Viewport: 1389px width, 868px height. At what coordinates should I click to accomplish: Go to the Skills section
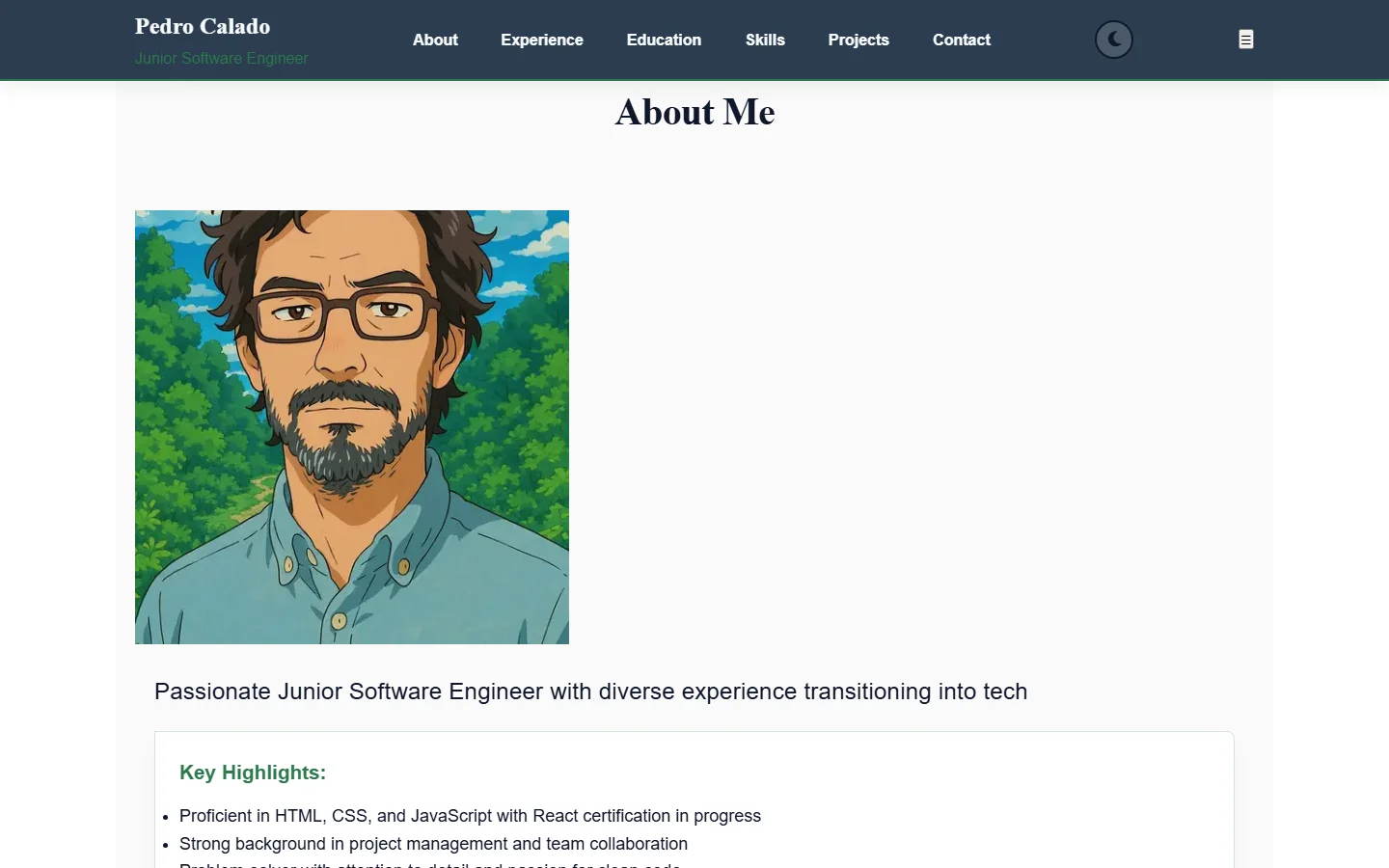click(x=765, y=40)
